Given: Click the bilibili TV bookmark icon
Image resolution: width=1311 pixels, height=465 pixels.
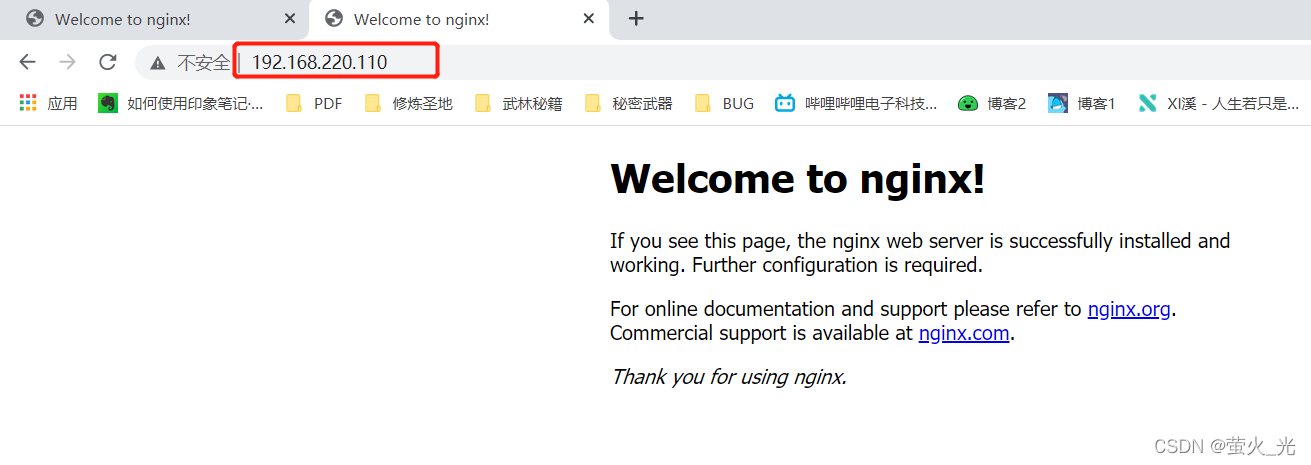Looking at the screenshot, I should click(785, 102).
